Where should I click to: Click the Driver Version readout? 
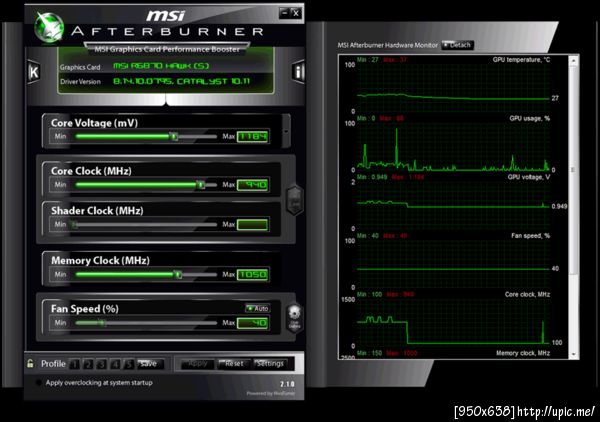tap(181, 81)
